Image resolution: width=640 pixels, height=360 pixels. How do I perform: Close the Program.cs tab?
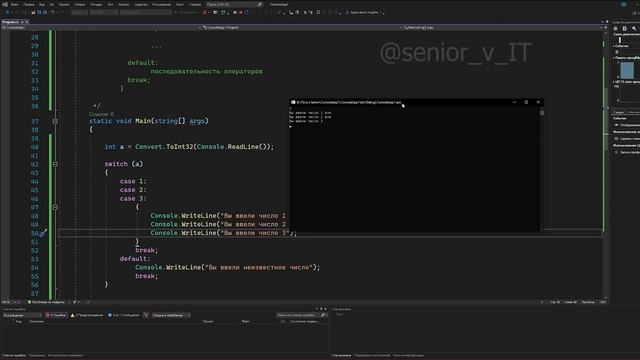tap(27, 22)
